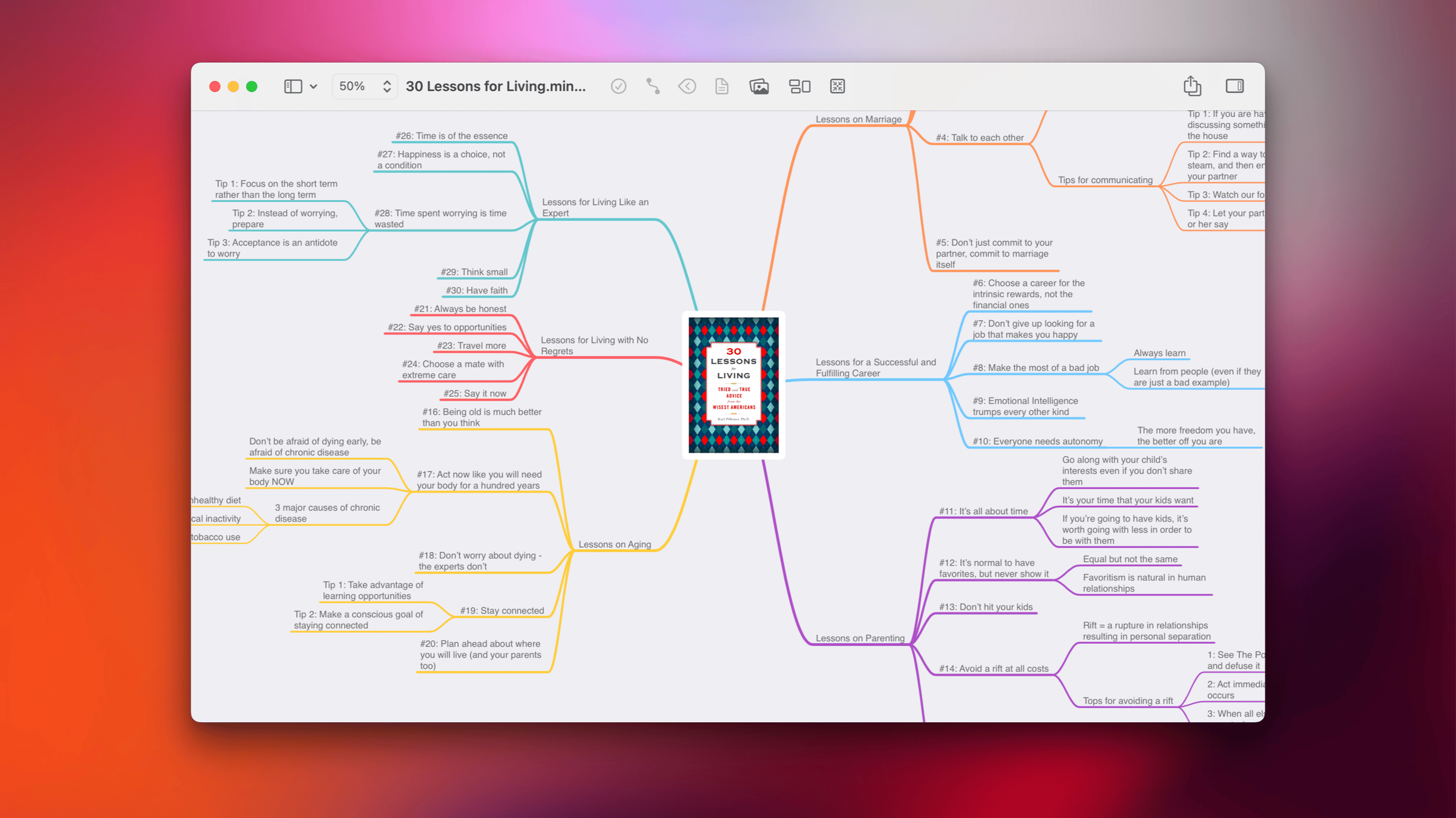Select node #13: Don't hit your kids
Screen dimensions: 1456x818
coord(985,607)
